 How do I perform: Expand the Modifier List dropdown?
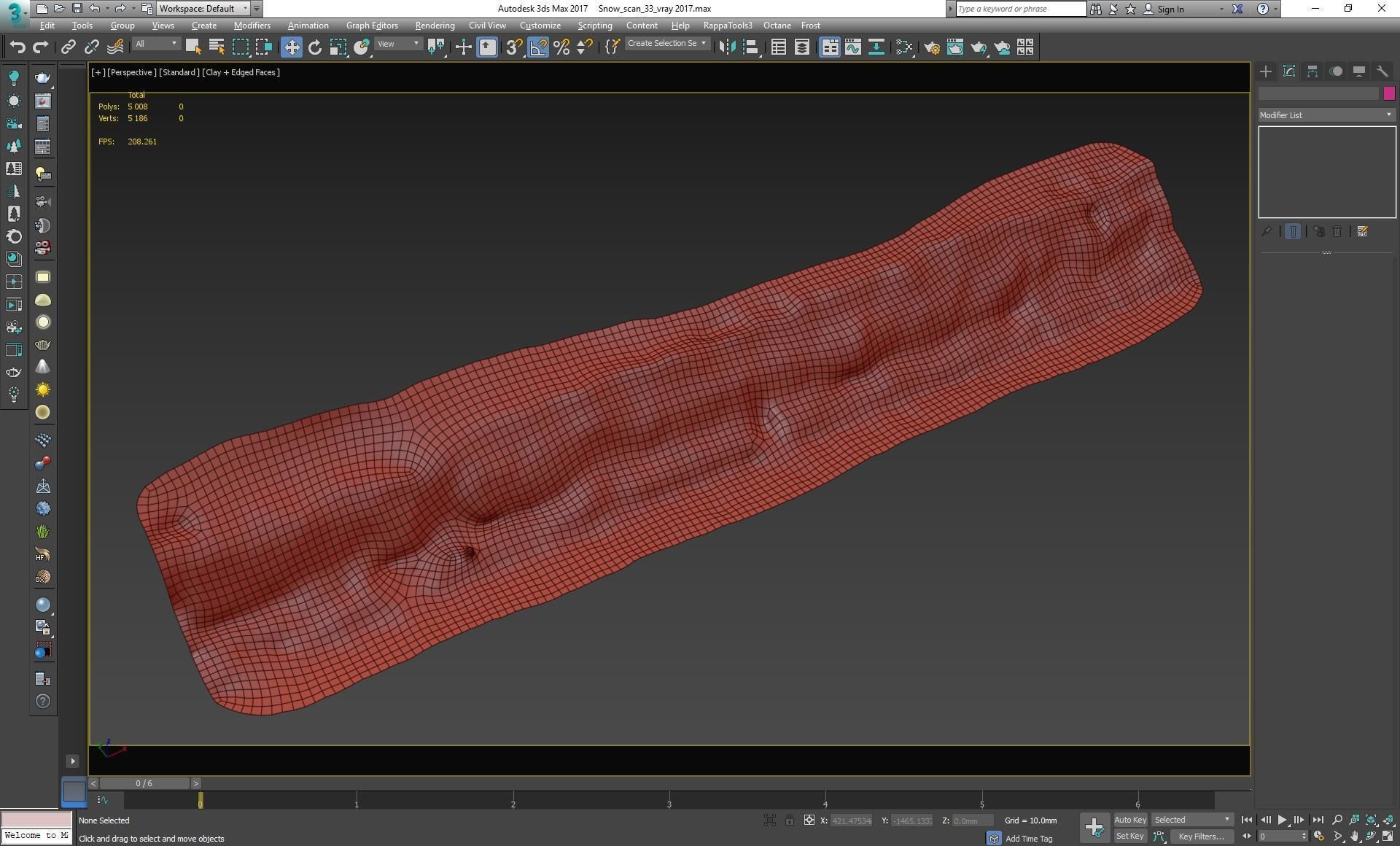1326,115
